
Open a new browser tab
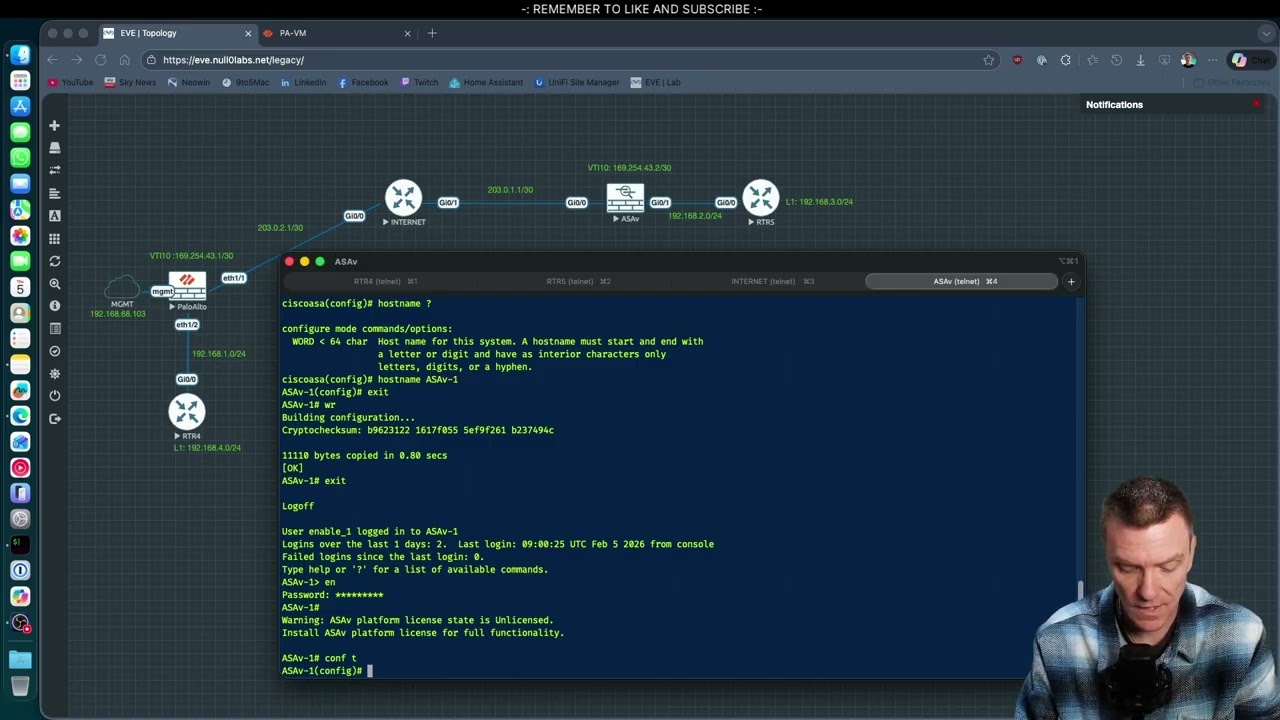(x=432, y=33)
